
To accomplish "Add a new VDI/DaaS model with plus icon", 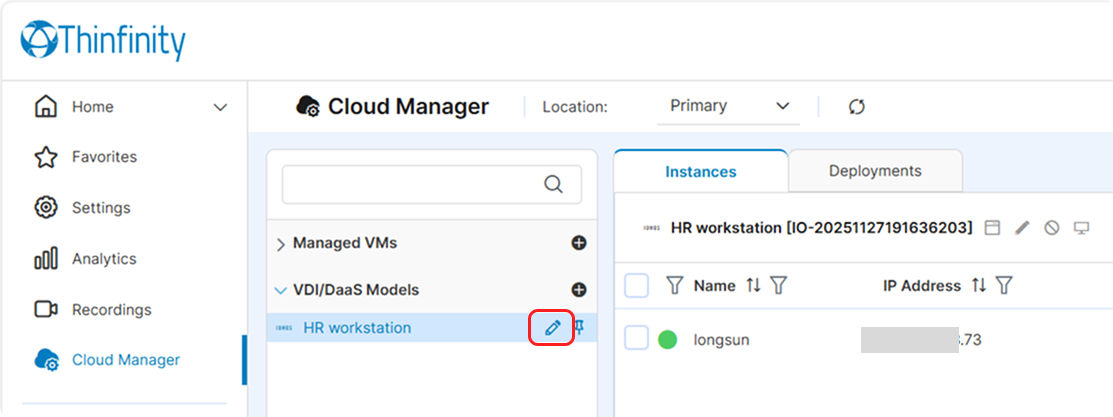I will (578, 290).
